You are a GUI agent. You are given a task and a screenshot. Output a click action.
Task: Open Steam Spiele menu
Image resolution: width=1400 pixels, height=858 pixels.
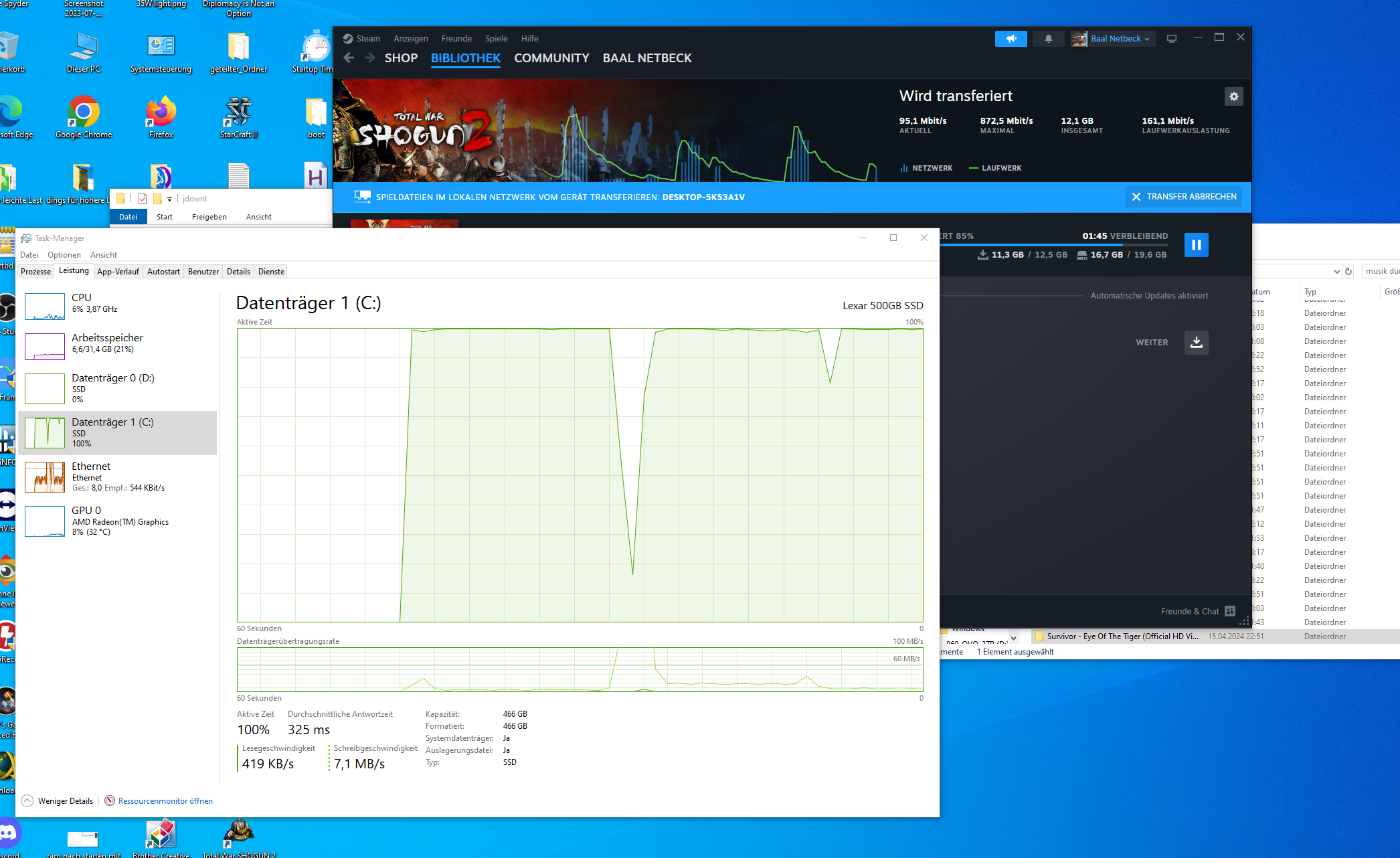496,38
